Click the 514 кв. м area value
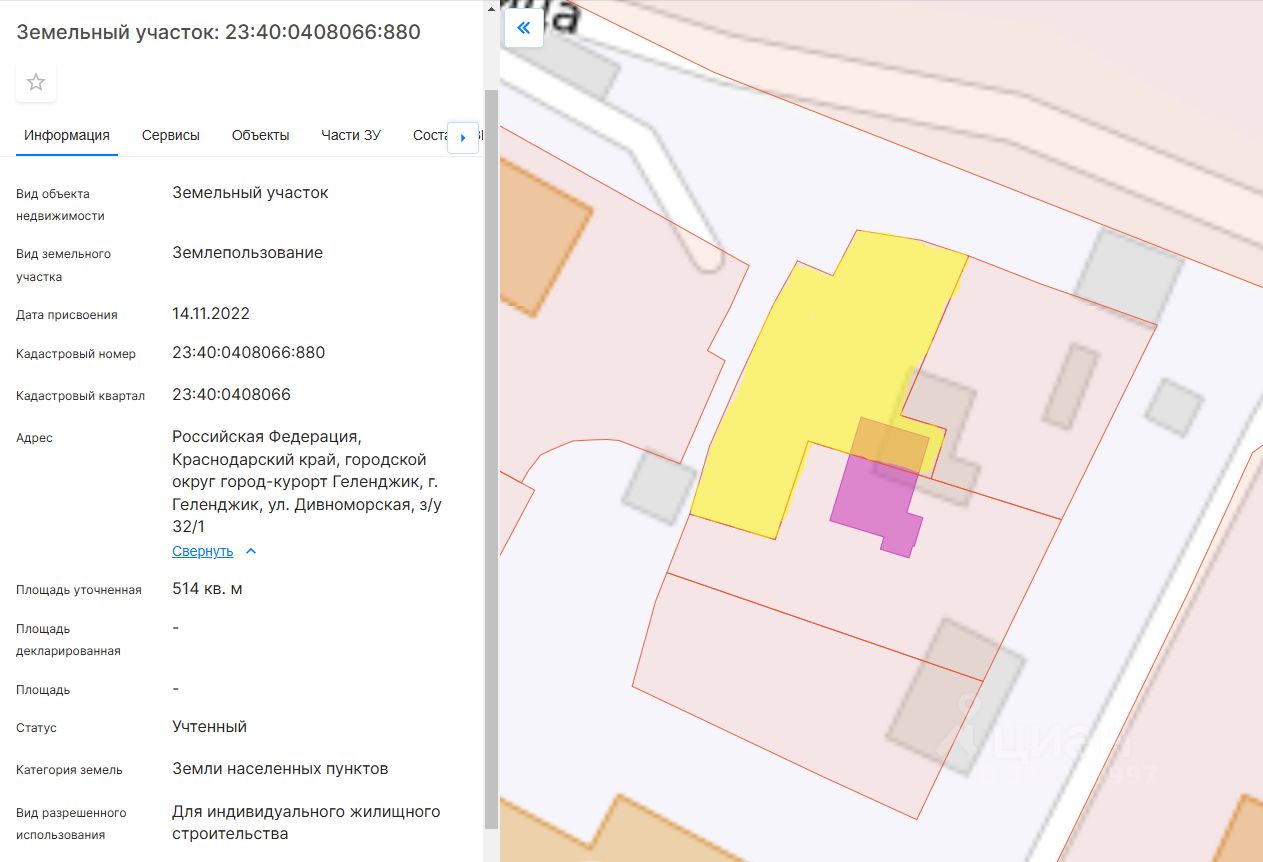1263x862 pixels. [x=207, y=588]
